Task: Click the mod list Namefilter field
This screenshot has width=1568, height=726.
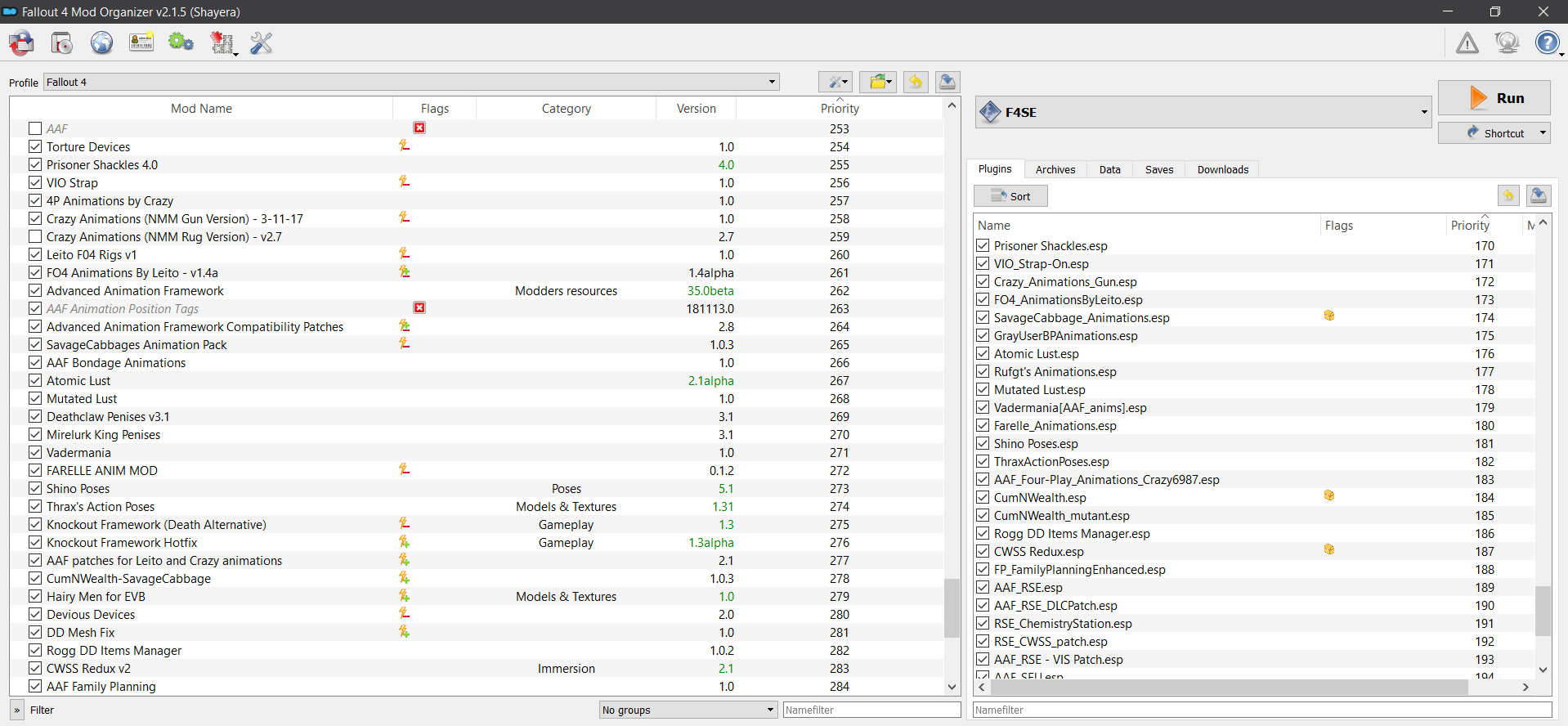Action: pos(871,710)
